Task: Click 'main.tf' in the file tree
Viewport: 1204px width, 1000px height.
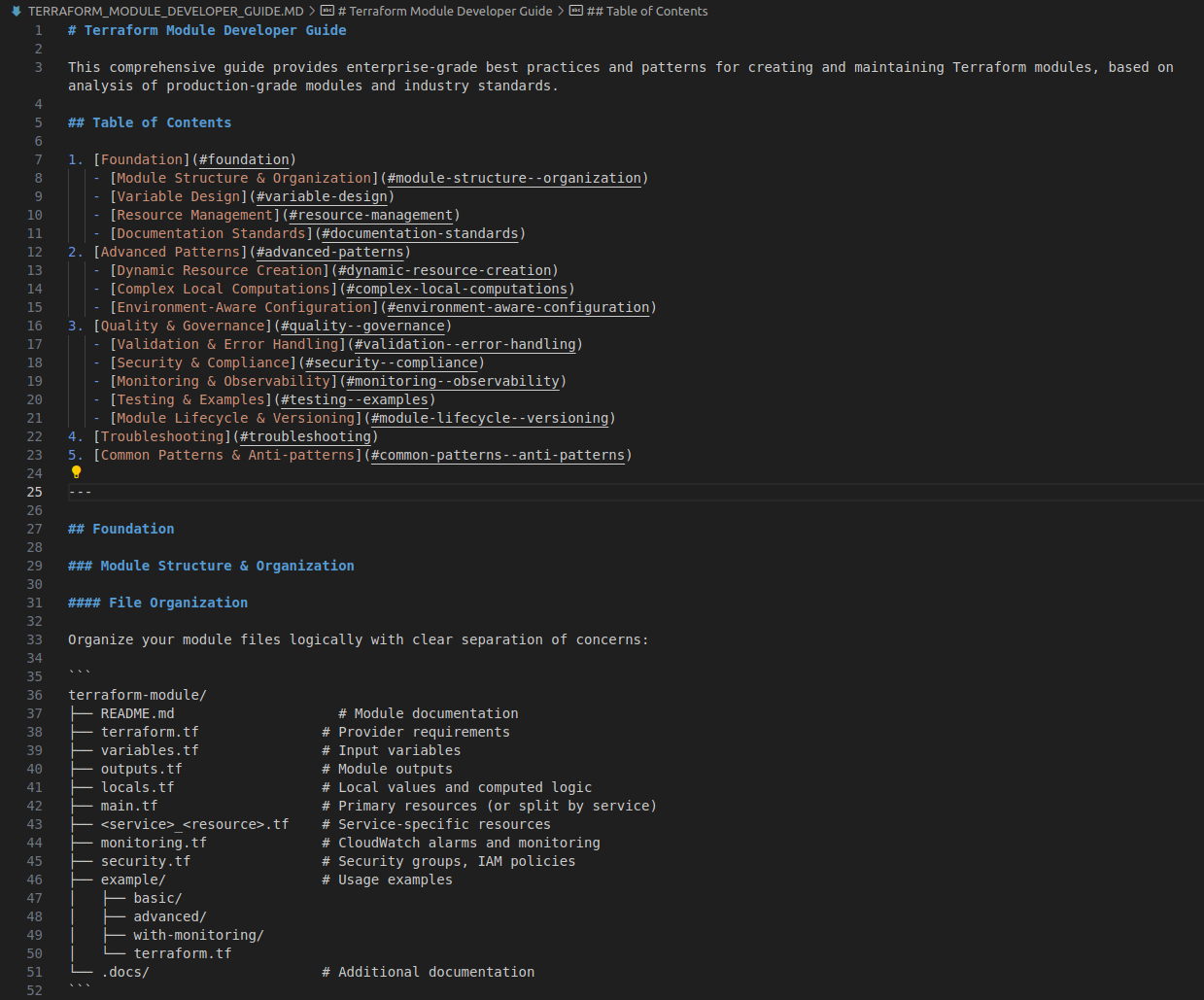Action: pyautogui.click(x=129, y=806)
